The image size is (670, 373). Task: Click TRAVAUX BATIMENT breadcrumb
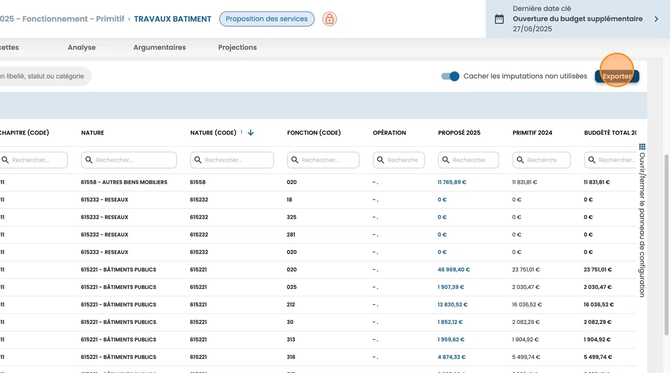point(173,19)
